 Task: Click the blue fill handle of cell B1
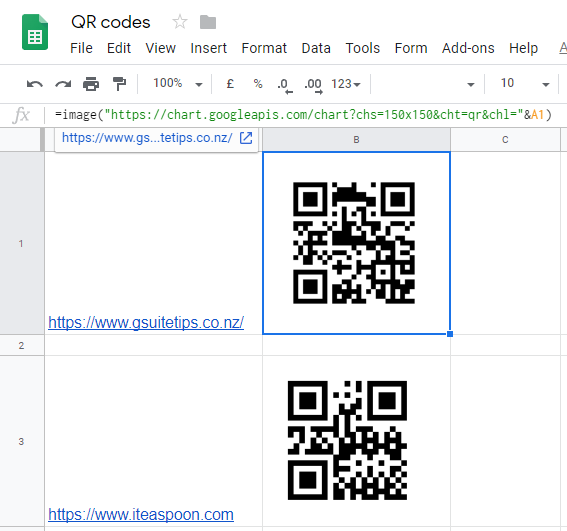click(x=450, y=334)
